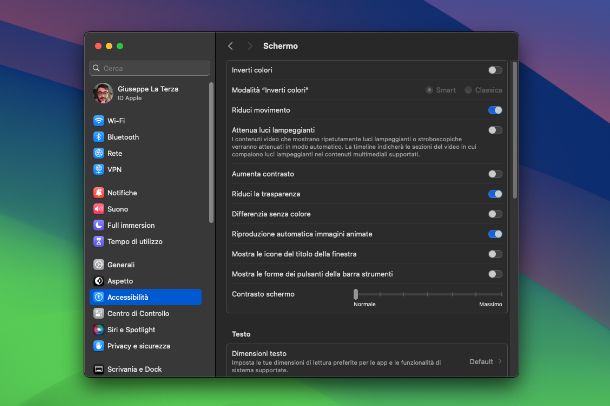Select Aspetto in the sidebar

point(146,281)
